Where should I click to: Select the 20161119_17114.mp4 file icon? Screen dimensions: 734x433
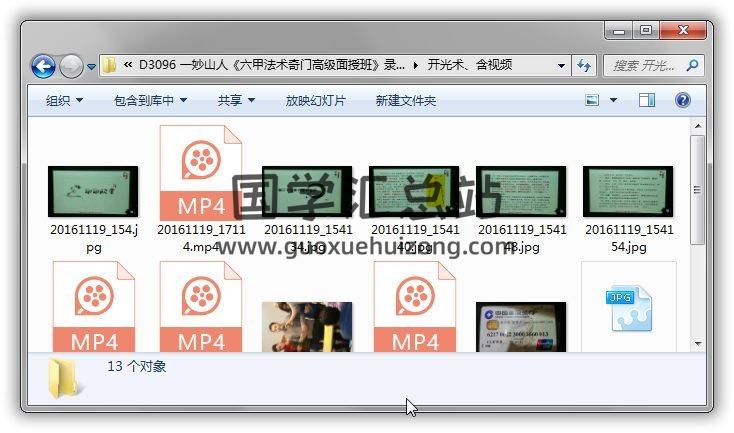(x=201, y=173)
